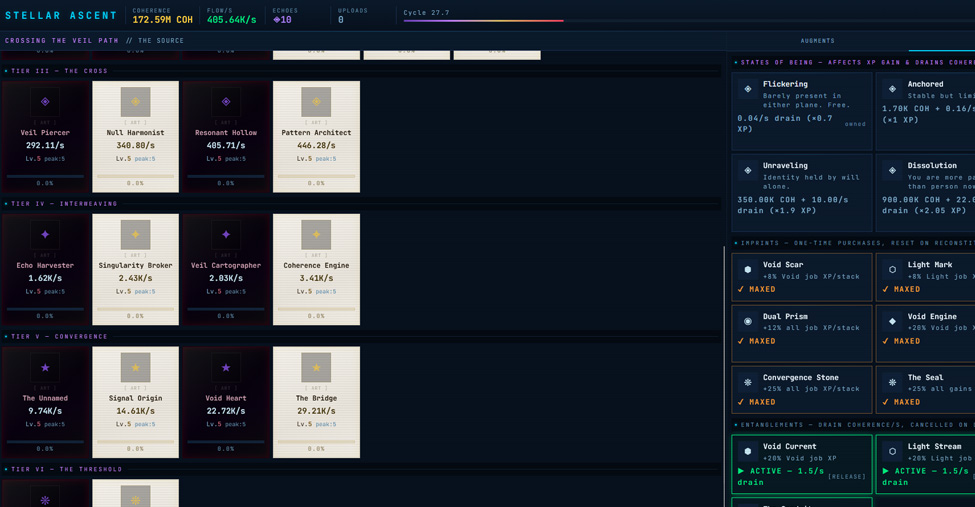975x507 pixels.
Task: Click the Singularity Broker star icon
Action: (x=136, y=235)
